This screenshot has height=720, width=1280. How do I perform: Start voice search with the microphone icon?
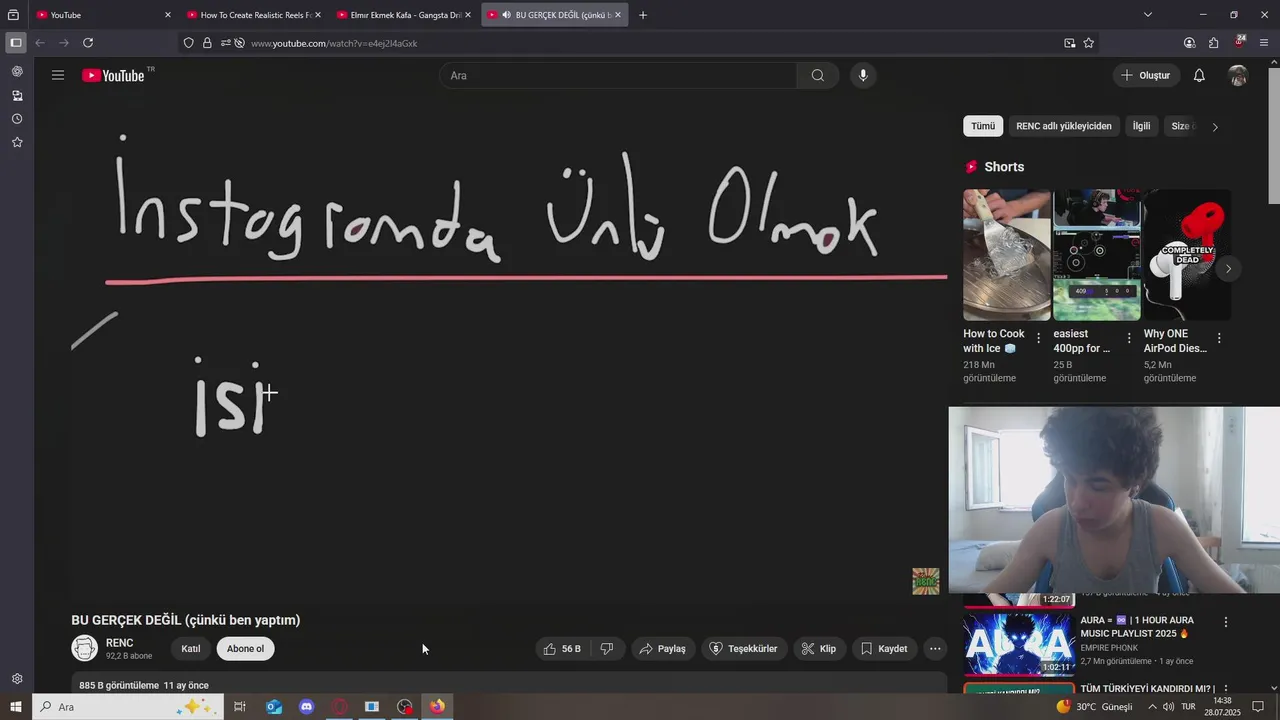[x=863, y=75]
